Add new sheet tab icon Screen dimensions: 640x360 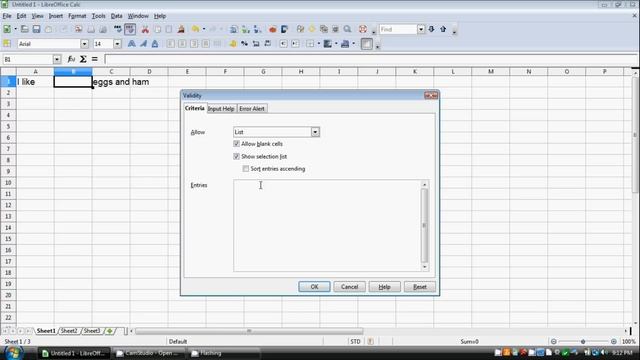pyautogui.click(x=110, y=331)
